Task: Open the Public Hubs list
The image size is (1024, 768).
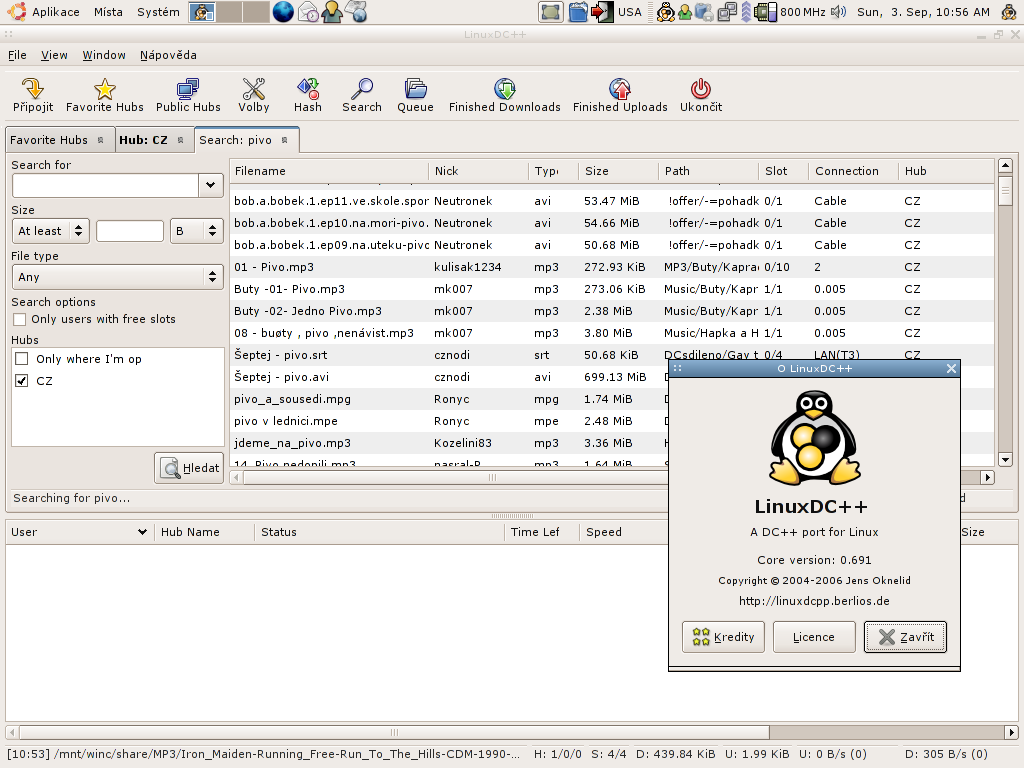Action: (188, 95)
